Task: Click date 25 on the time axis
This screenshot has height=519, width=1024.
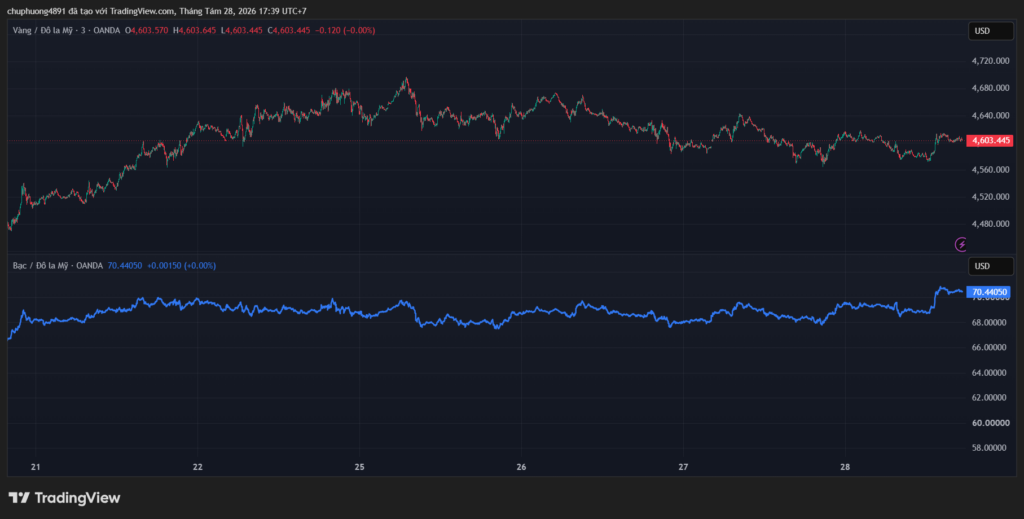Action: pyautogui.click(x=360, y=467)
